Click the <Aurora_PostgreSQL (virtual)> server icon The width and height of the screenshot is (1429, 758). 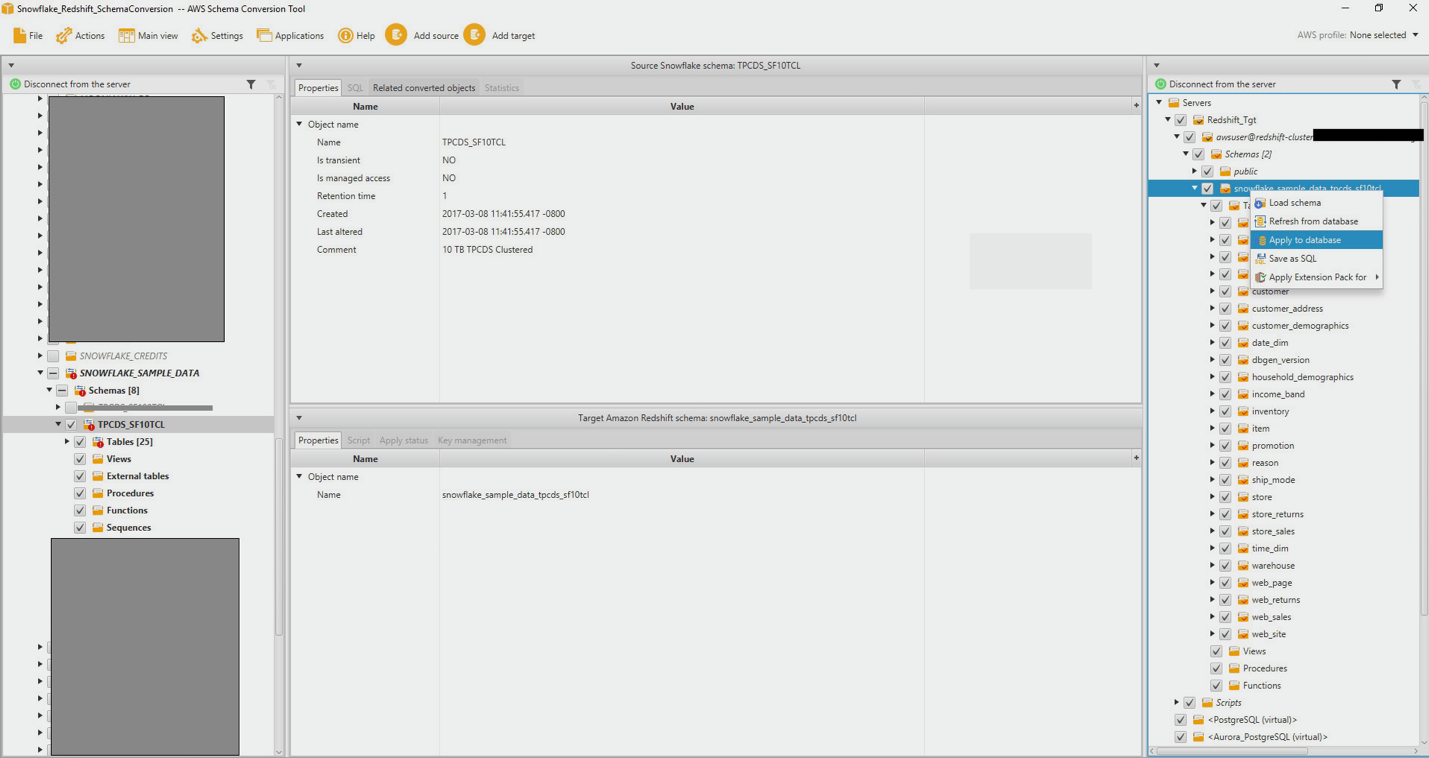click(x=1198, y=737)
